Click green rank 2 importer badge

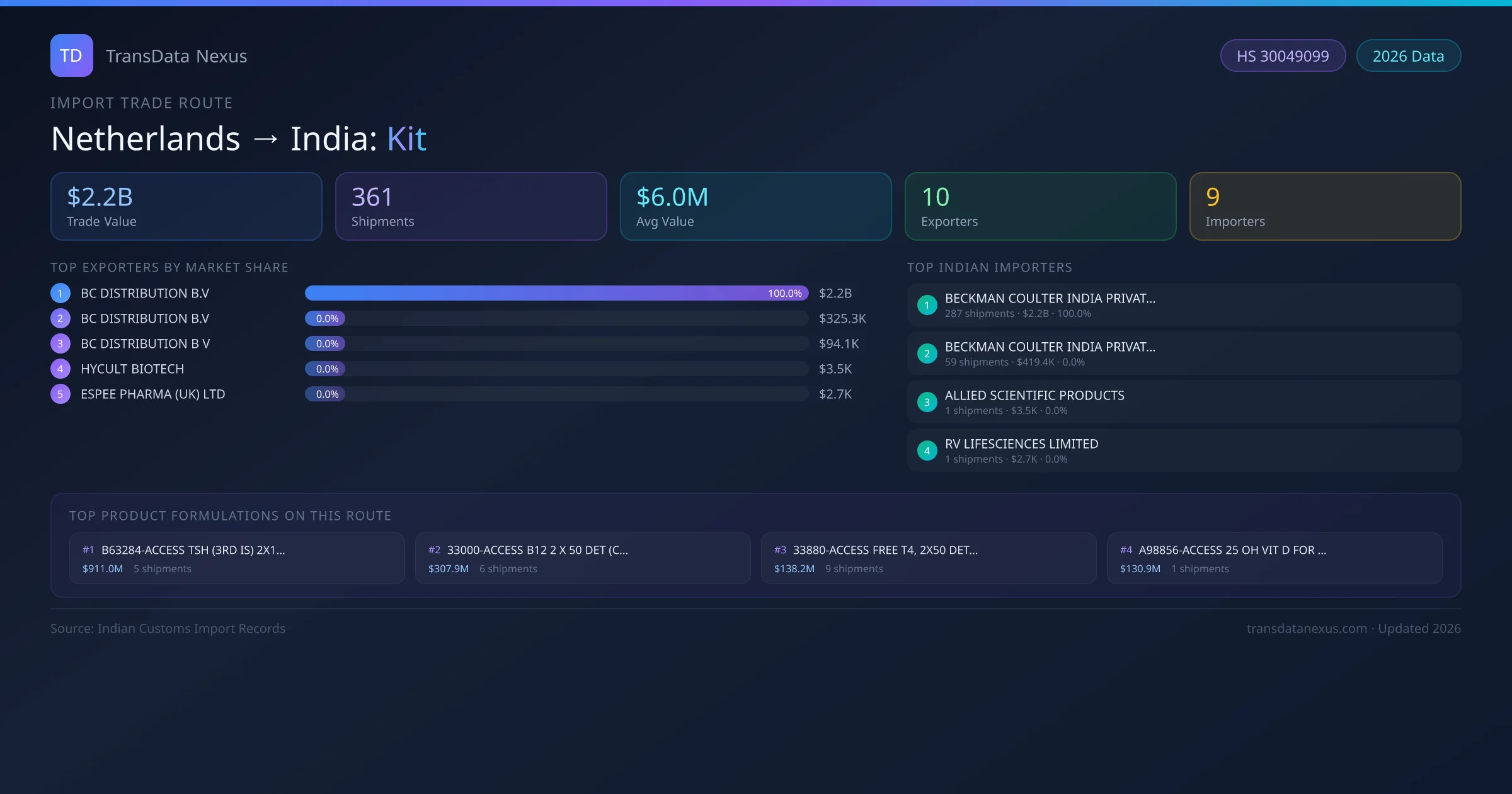pyautogui.click(x=927, y=354)
